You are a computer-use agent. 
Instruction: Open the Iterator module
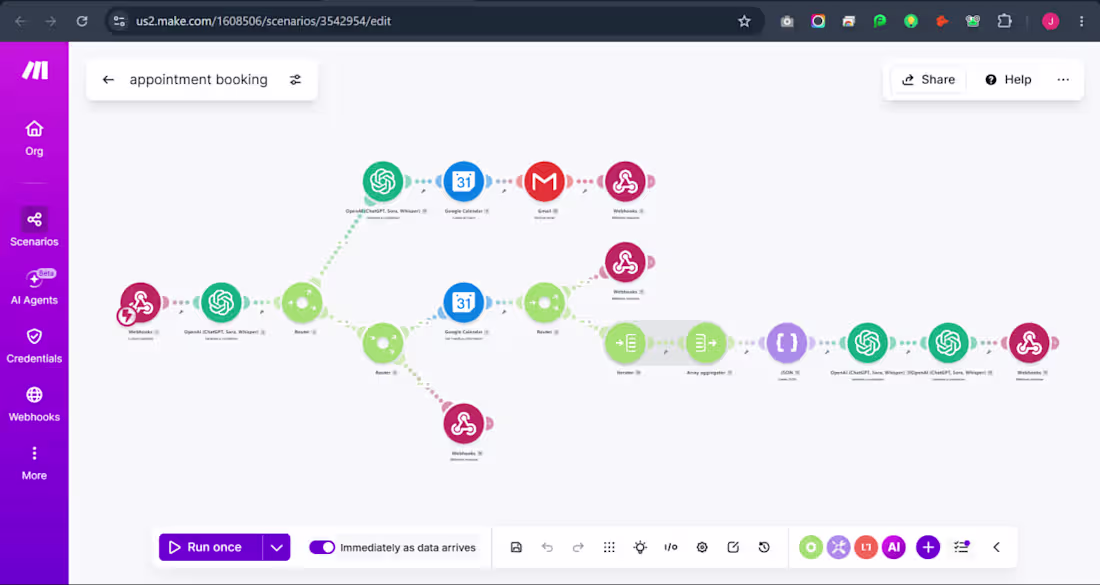click(x=625, y=343)
